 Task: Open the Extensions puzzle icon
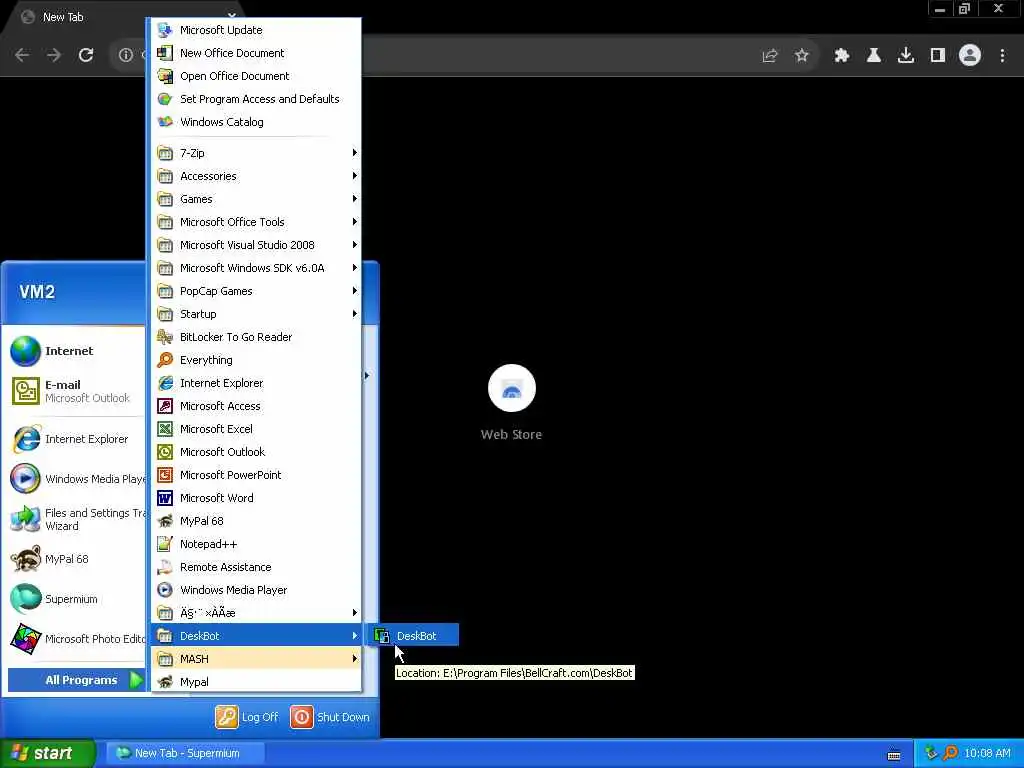pyautogui.click(x=842, y=56)
